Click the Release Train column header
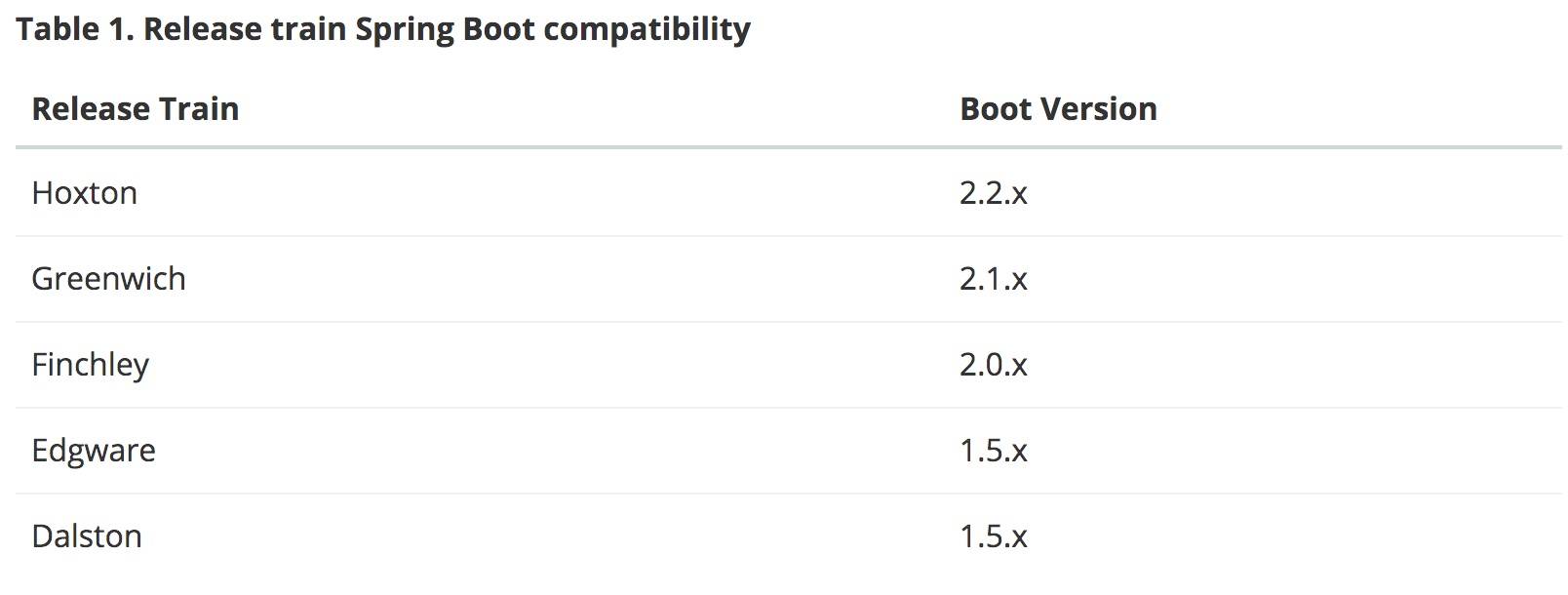 [x=136, y=109]
